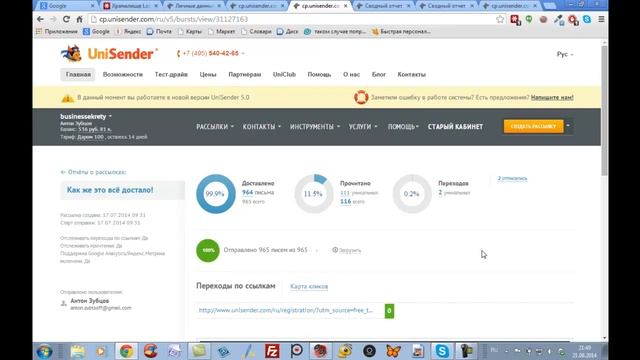Click the Chrome icon in the taskbar

(127, 351)
